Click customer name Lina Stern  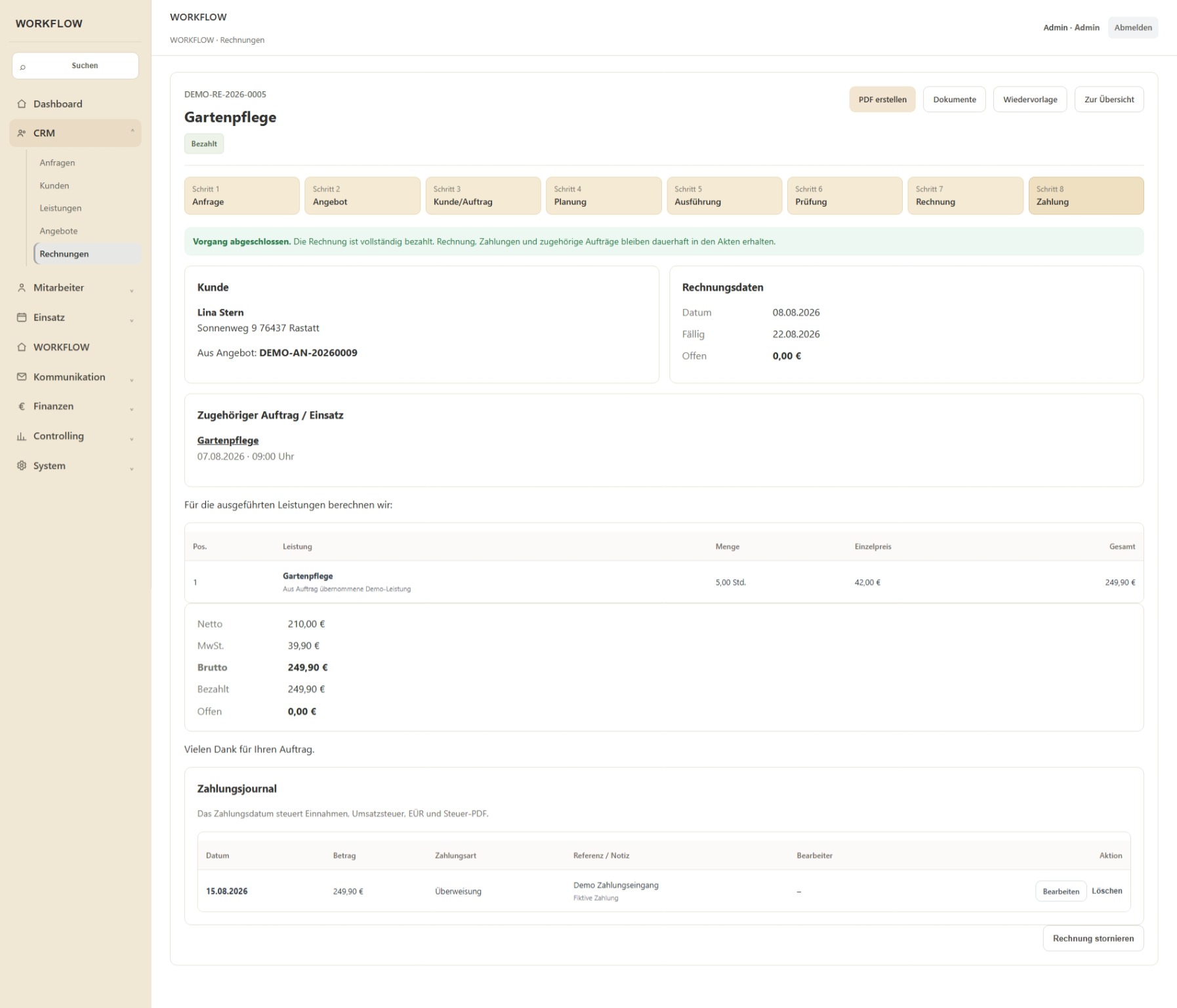coord(220,313)
